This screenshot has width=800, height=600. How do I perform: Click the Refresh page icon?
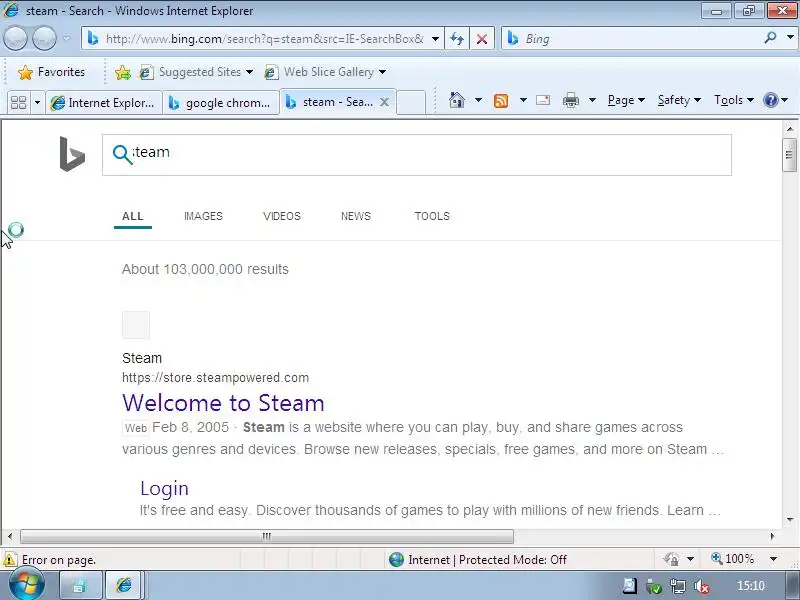pos(457,39)
